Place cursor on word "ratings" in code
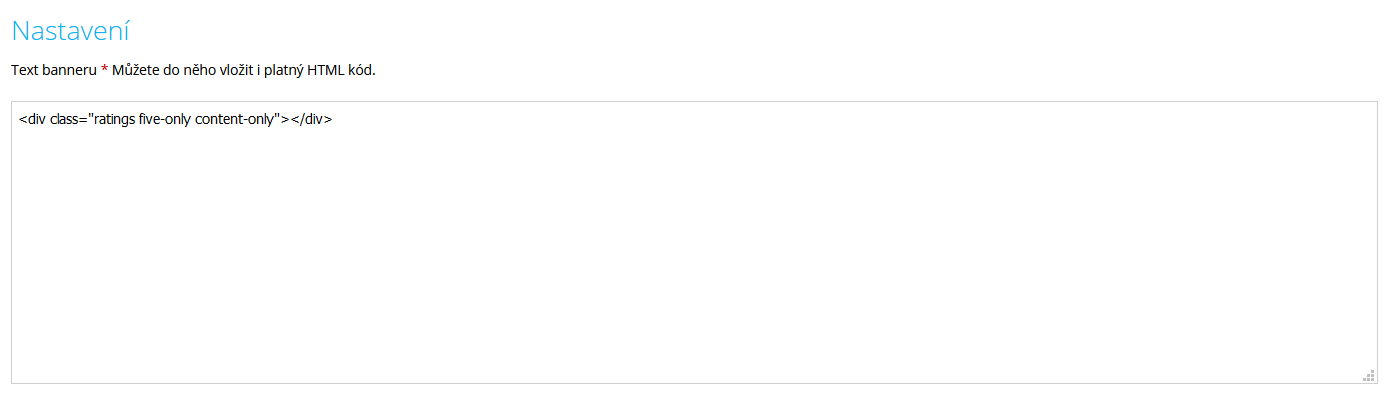Image resolution: width=1391 pixels, height=401 pixels. click(x=114, y=119)
